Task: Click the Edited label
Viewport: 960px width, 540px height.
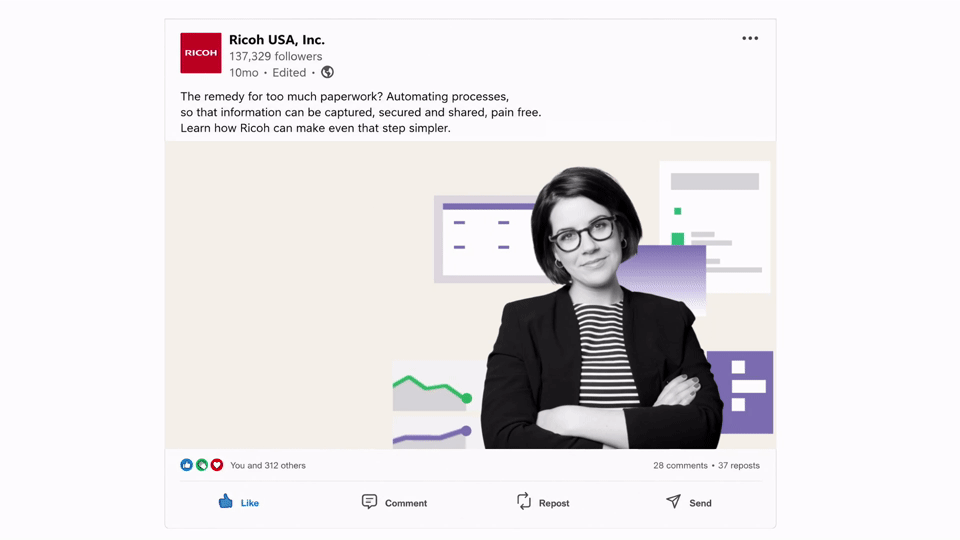Action: point(289,73)
